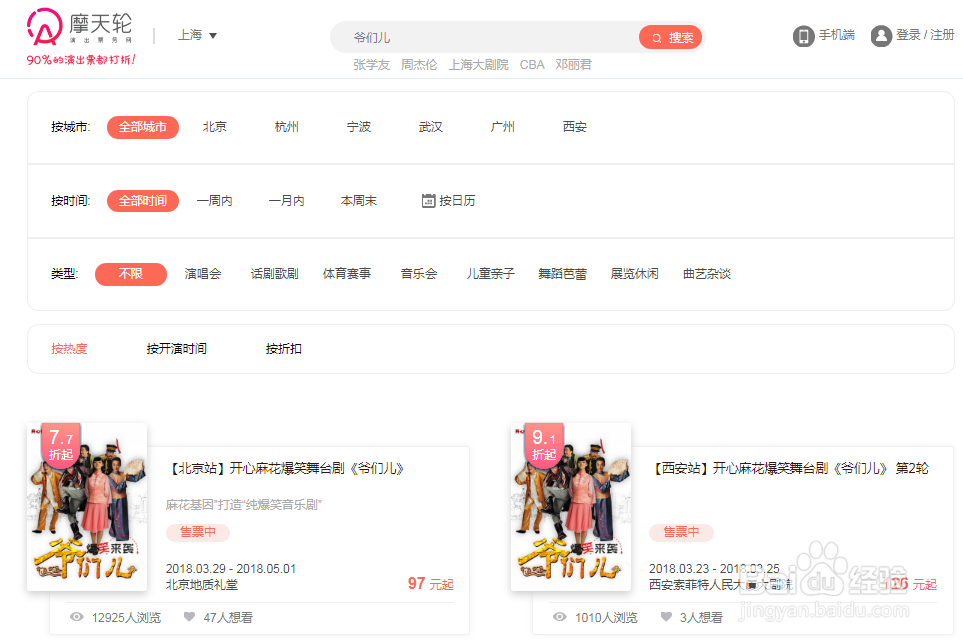Open 【西安站】开心麻花 第2轮 title

pos(789,468)
